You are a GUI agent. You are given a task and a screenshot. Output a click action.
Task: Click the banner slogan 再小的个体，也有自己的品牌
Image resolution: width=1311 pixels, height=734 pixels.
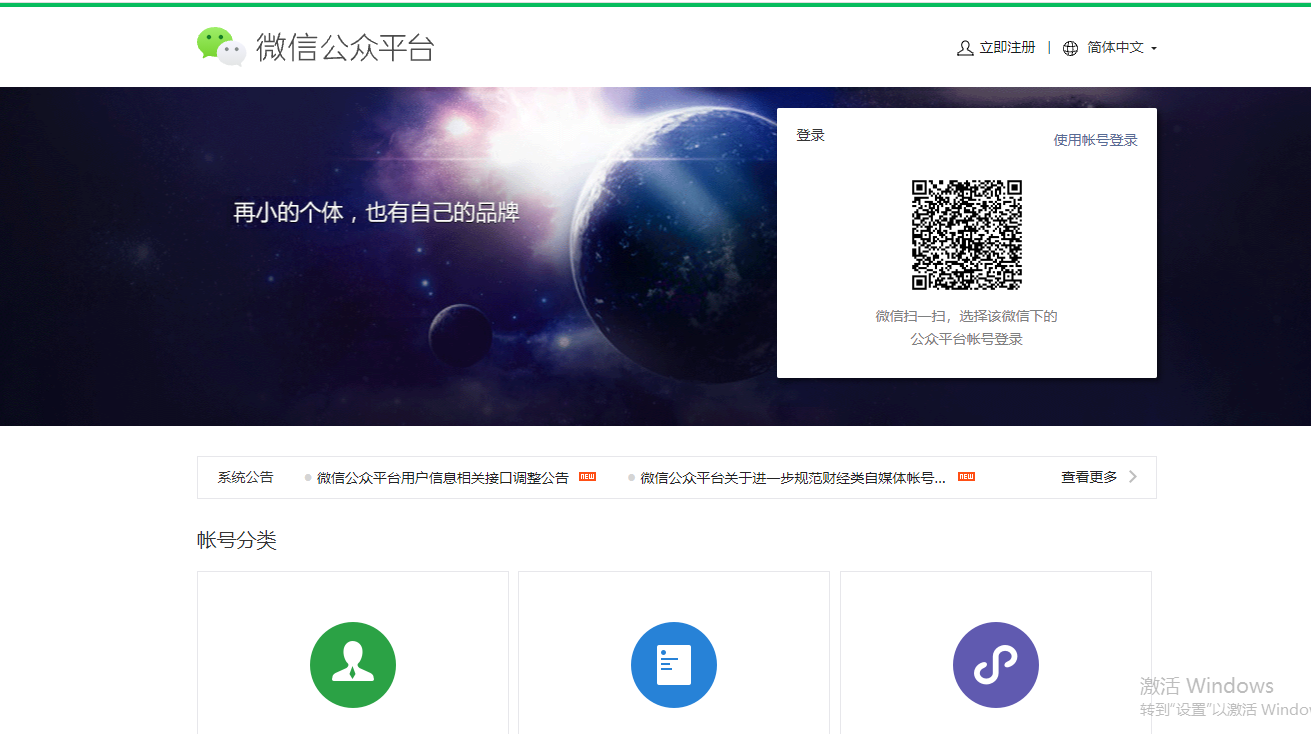(x=377, y=212)
